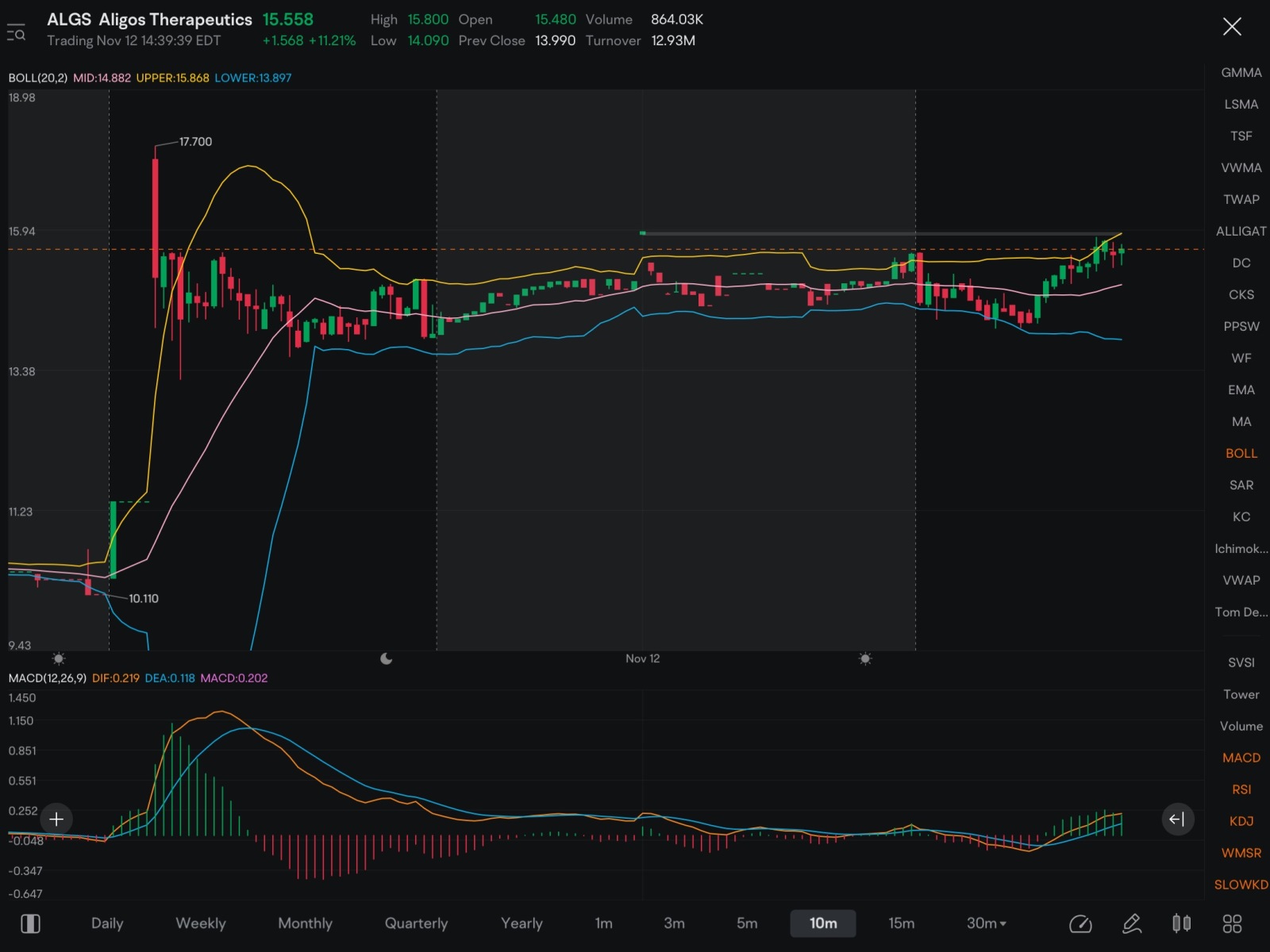Enable the Tower sub-indicator
The image size is (1270, 952).
(1241, 694)
